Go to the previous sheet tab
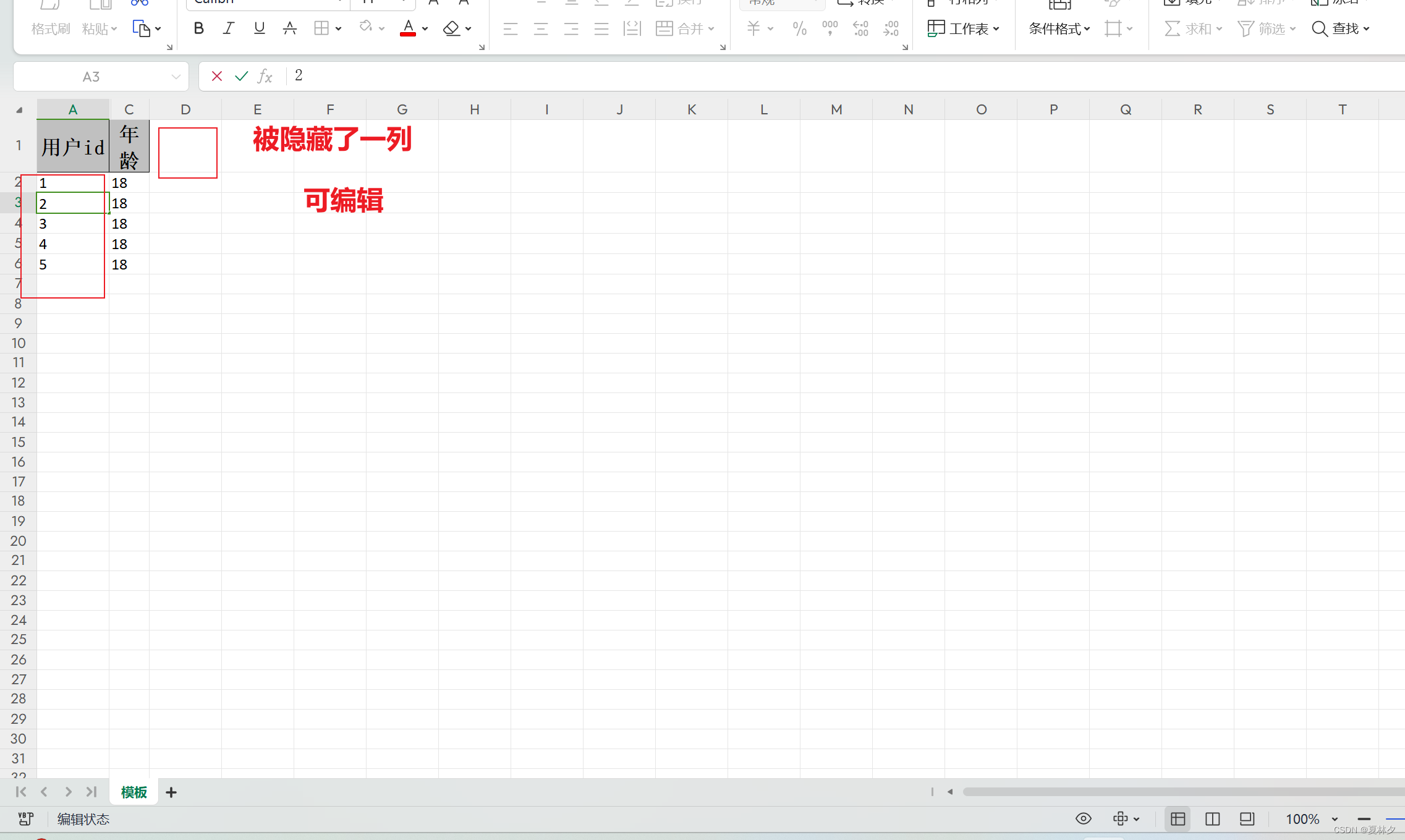The height and width of the screenshot is (840, 1405). [x=44, y=792]
